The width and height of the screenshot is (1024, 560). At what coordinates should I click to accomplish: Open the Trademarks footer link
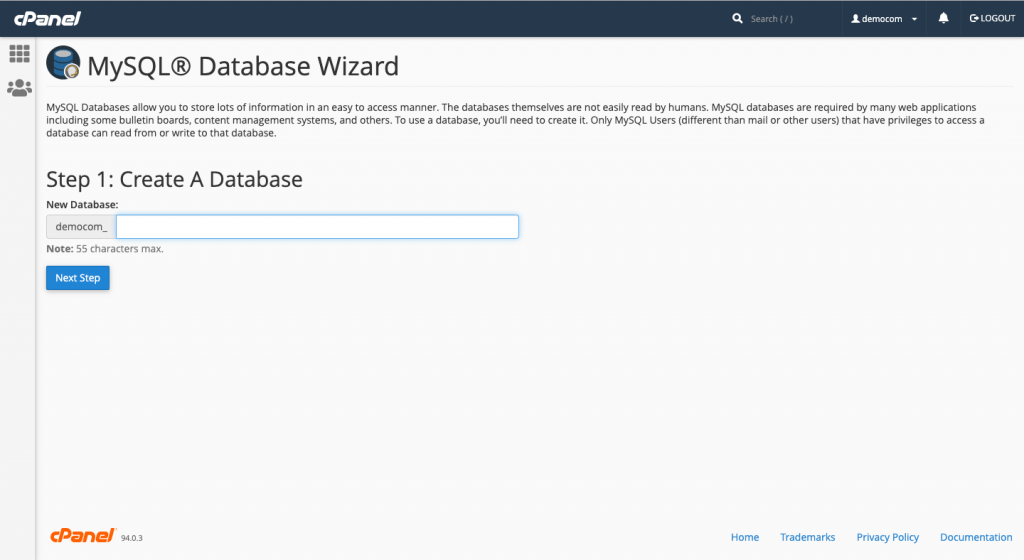coord(807,537)
